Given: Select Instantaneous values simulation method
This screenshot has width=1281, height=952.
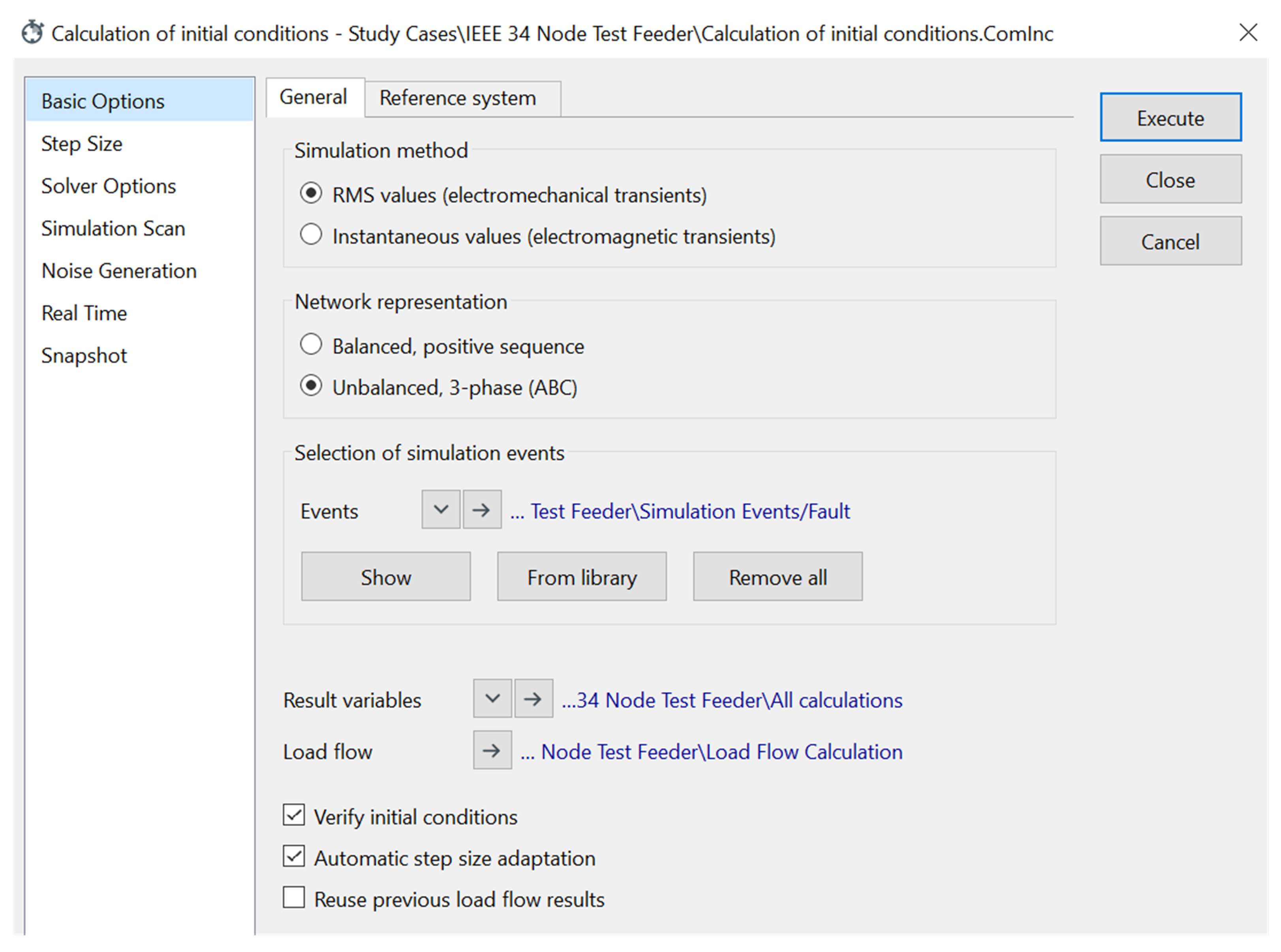Looking at the screenshot, I should pyautogui.click(x=311, y=235).
